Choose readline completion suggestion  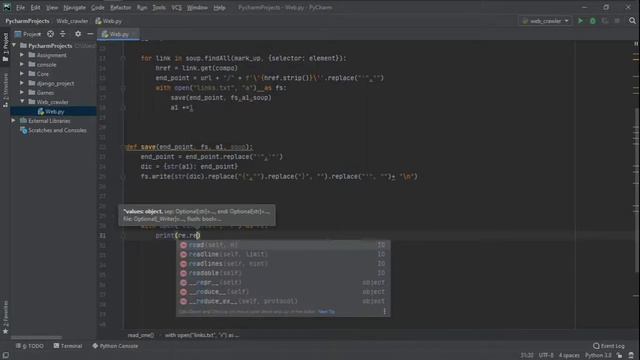click(283, 254)
